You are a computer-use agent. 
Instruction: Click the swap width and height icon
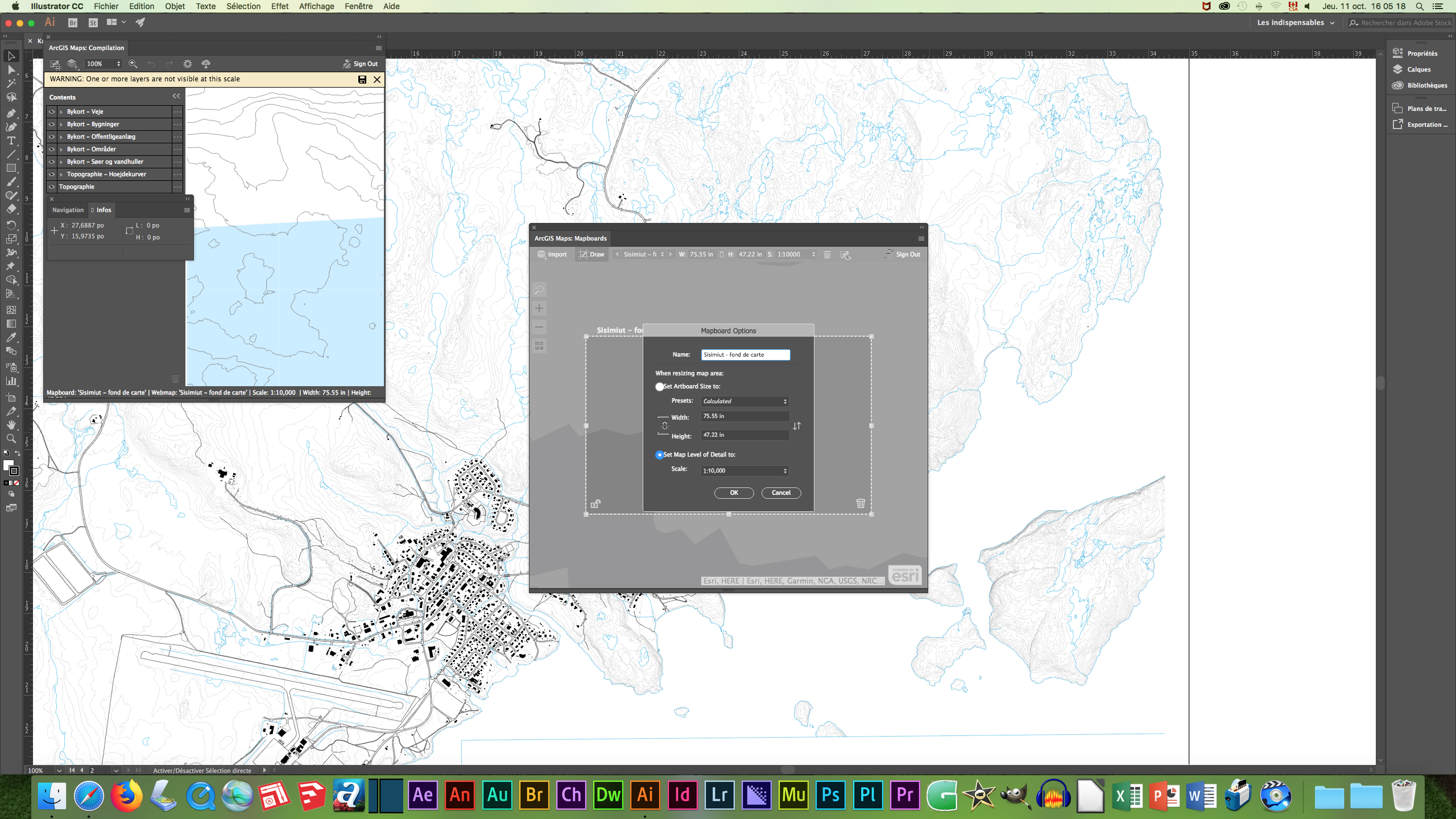(797, 425)
